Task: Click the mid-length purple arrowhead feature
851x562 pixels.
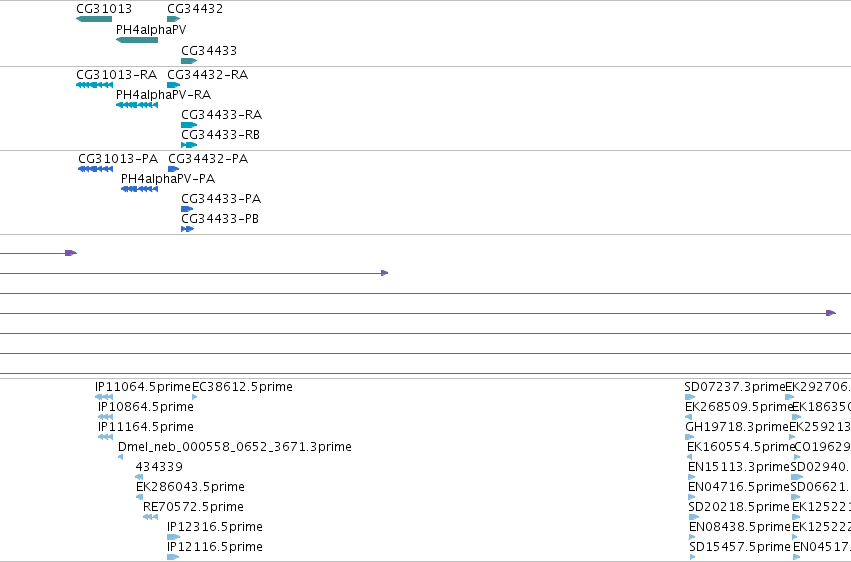Action: point(384,273)
